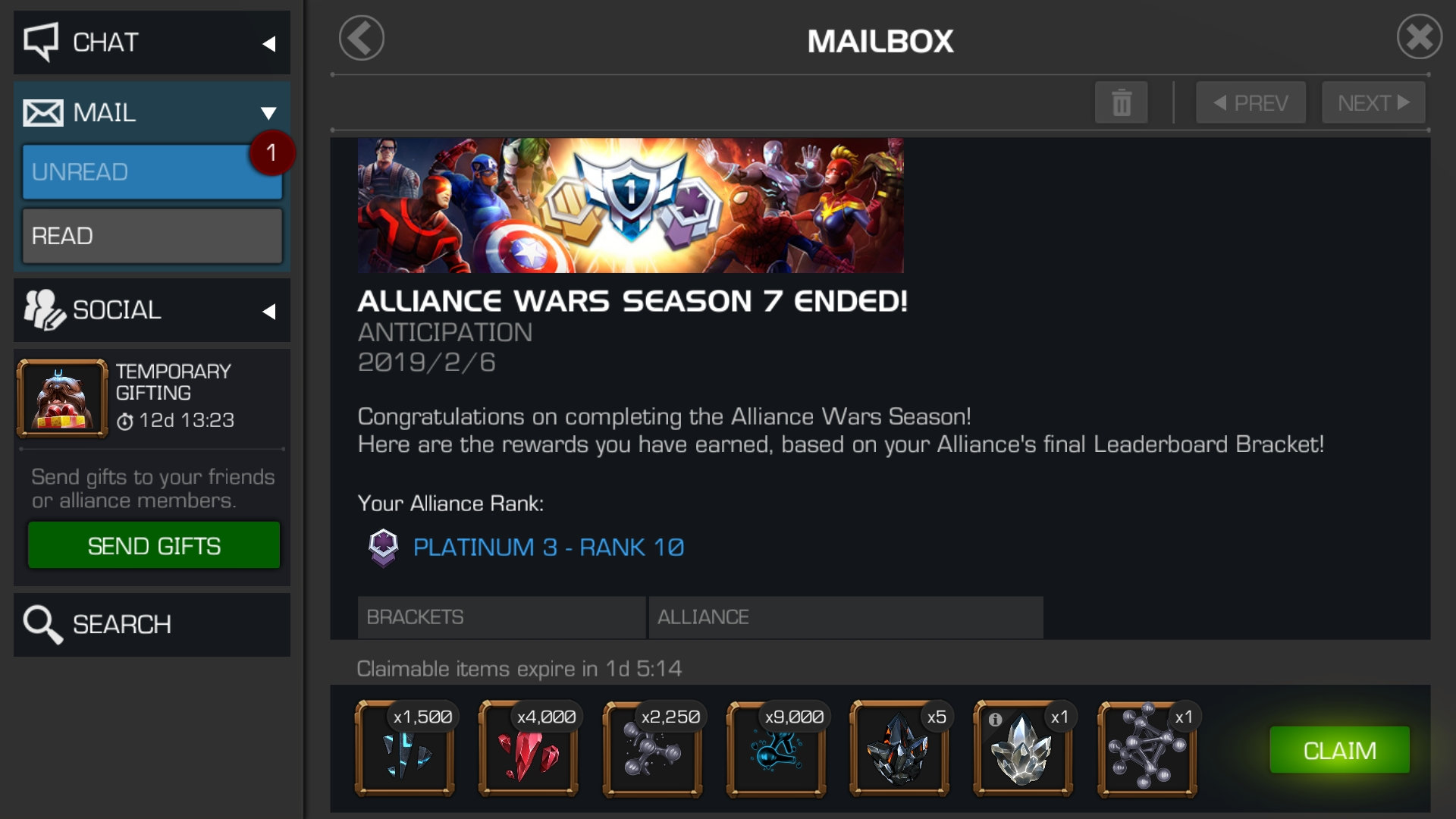Claim the season rewards
Screen dimensions: 1456x819
[x=1339, y=750]
